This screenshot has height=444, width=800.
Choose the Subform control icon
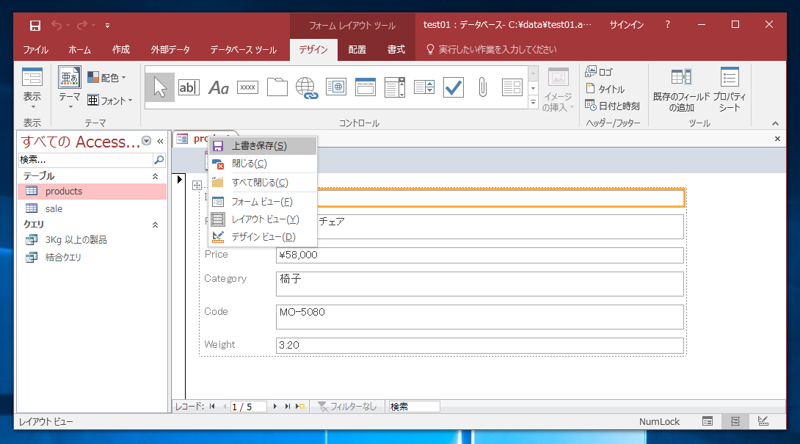512,87
